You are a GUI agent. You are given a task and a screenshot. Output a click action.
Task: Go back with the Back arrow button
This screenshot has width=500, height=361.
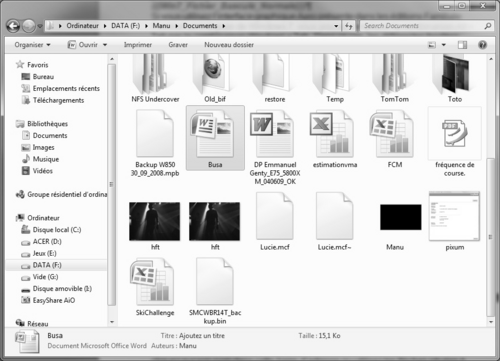click(x=13, y=26)
